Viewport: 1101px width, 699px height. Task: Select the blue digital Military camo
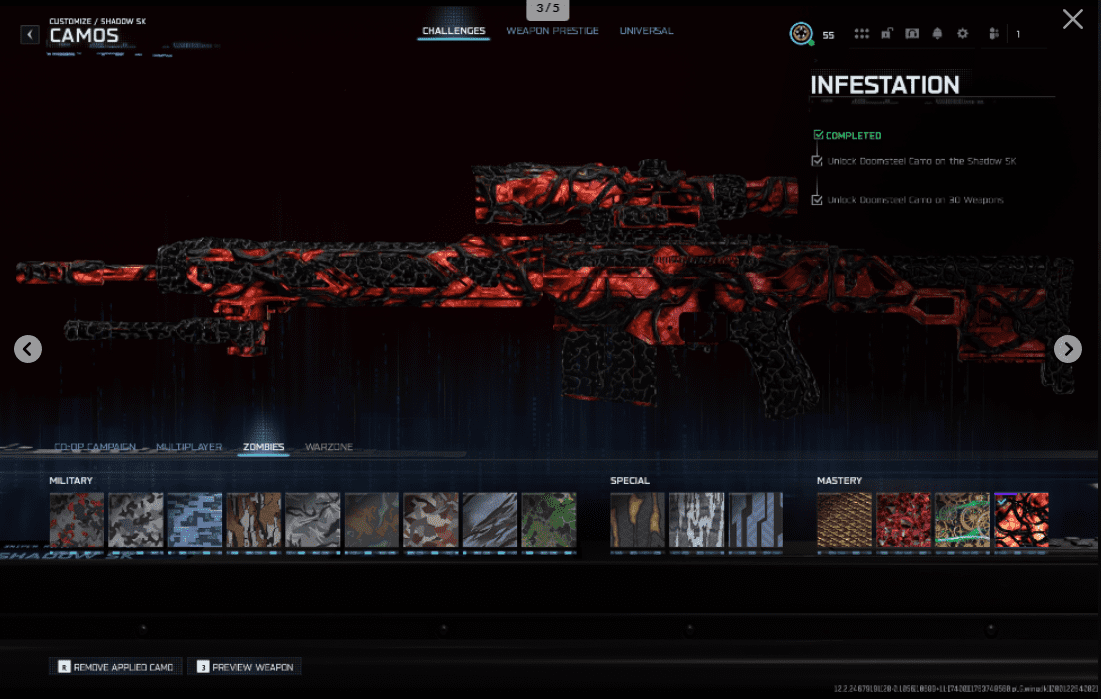[195, 521]
